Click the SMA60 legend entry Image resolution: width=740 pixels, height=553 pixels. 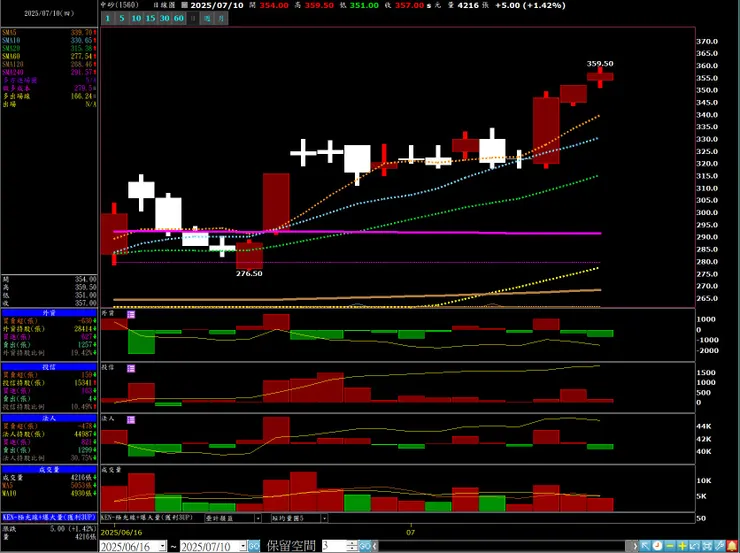pos(49,56)
